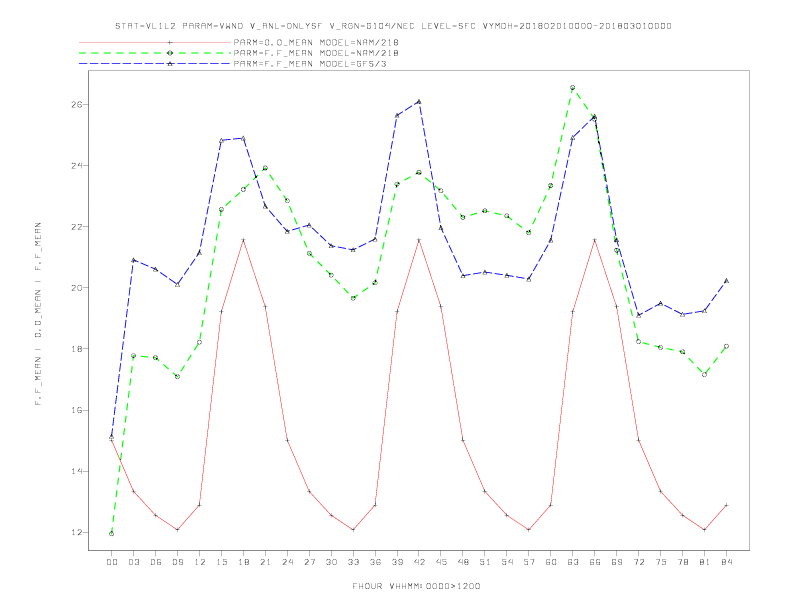Image resolution: width=792 pixels, height=612 pixels.
Task: Click the chart title line starting STAT=VL1L2
Action: [393, 26]
